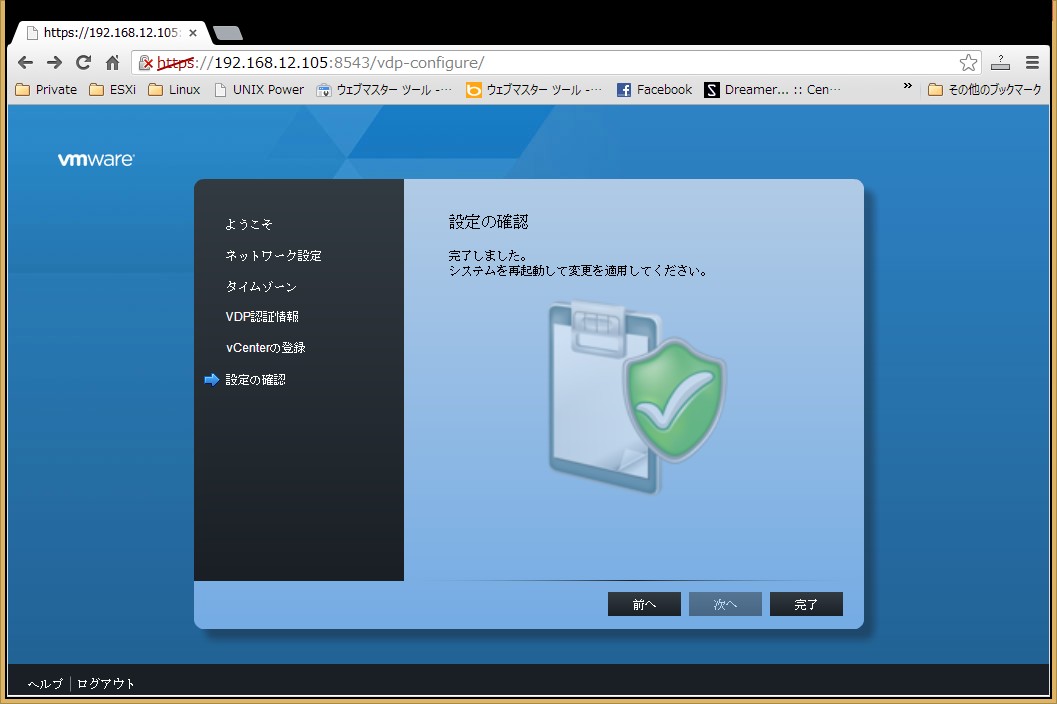
Task: Select the ネットワーク設定 wizard step
Action: tap(273, 256)
